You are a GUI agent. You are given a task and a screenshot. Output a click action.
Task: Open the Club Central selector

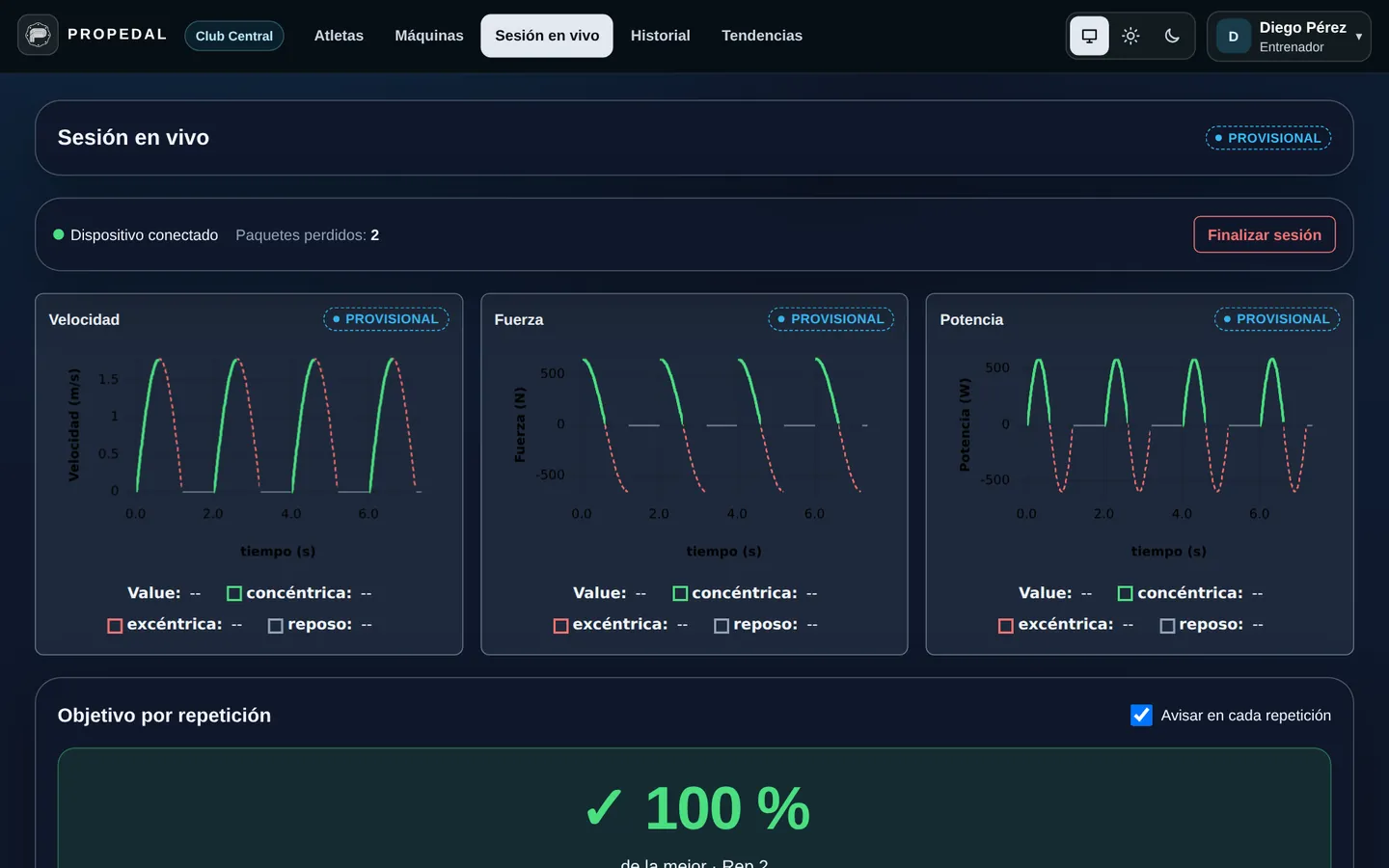click(x=234, y=36)
